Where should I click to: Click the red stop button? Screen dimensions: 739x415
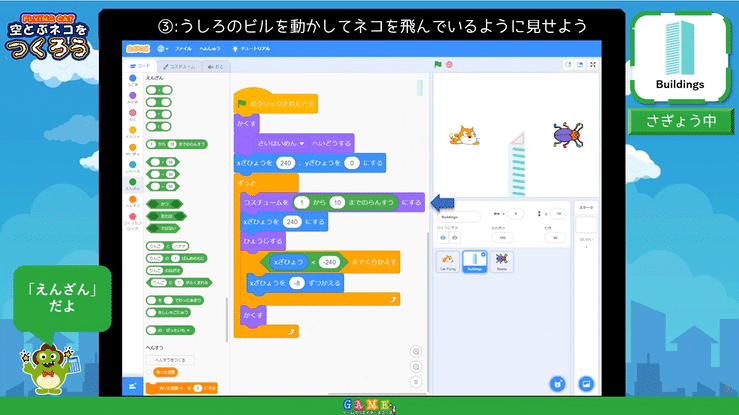pyautogui.click(x=449, y=65)
